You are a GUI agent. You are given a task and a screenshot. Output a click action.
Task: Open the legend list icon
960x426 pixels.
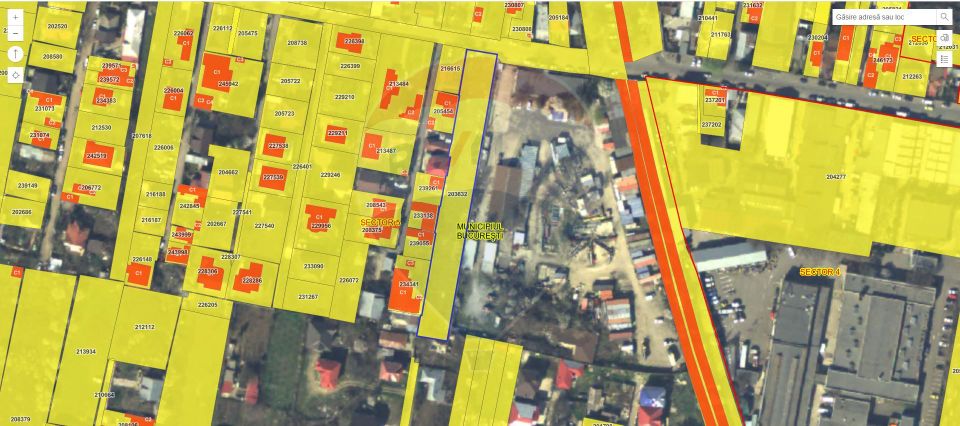click(x=943, y=59)
